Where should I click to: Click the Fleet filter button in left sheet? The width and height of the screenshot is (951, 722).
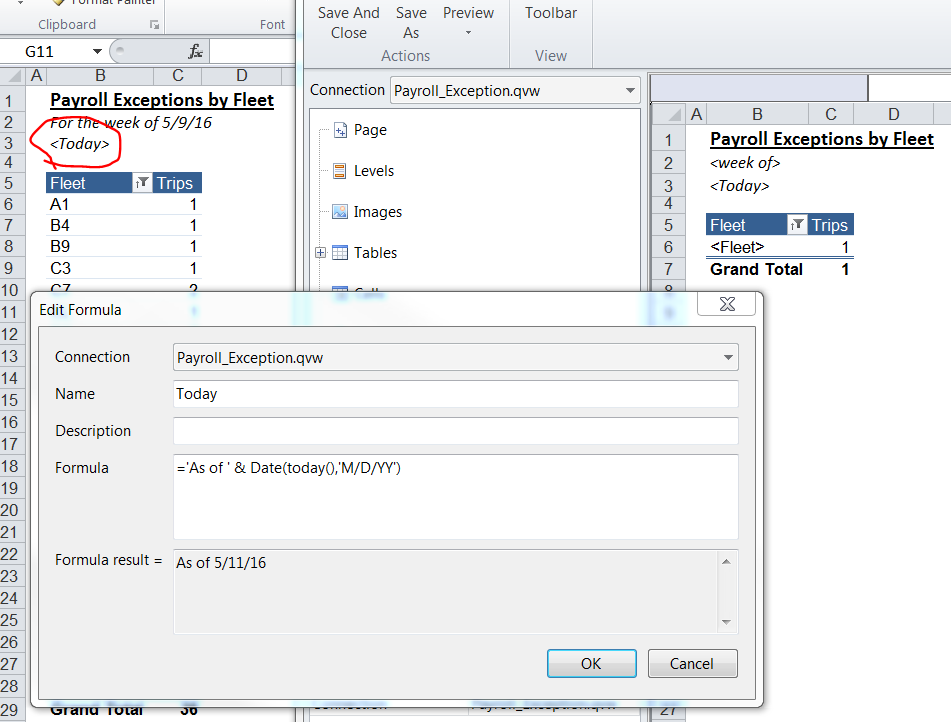(x=142, y=183)
